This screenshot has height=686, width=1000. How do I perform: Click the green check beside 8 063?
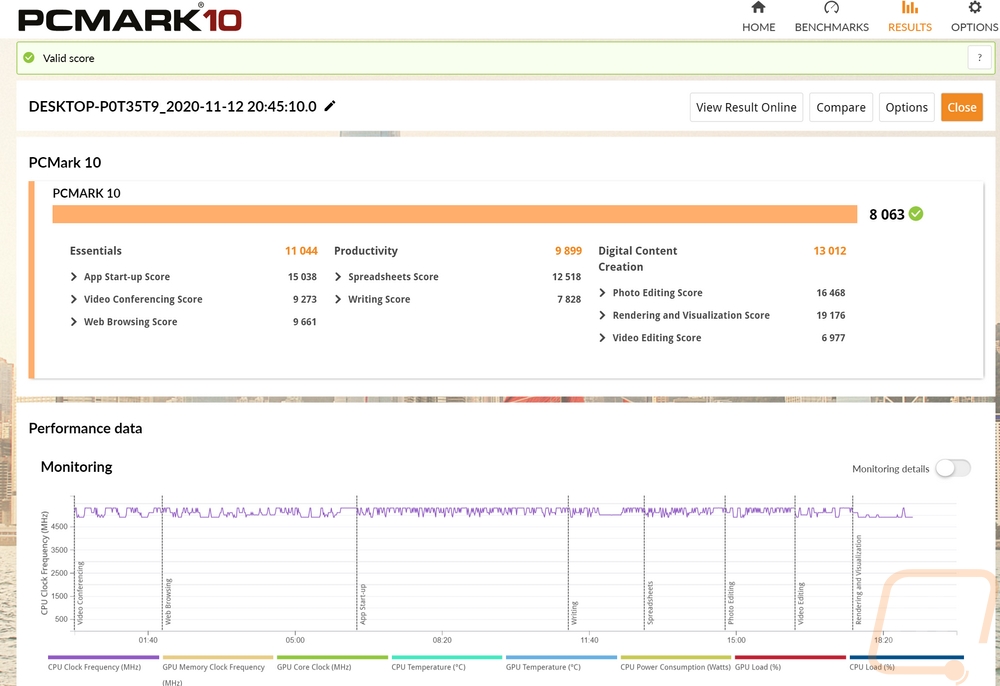click(916, 214)
